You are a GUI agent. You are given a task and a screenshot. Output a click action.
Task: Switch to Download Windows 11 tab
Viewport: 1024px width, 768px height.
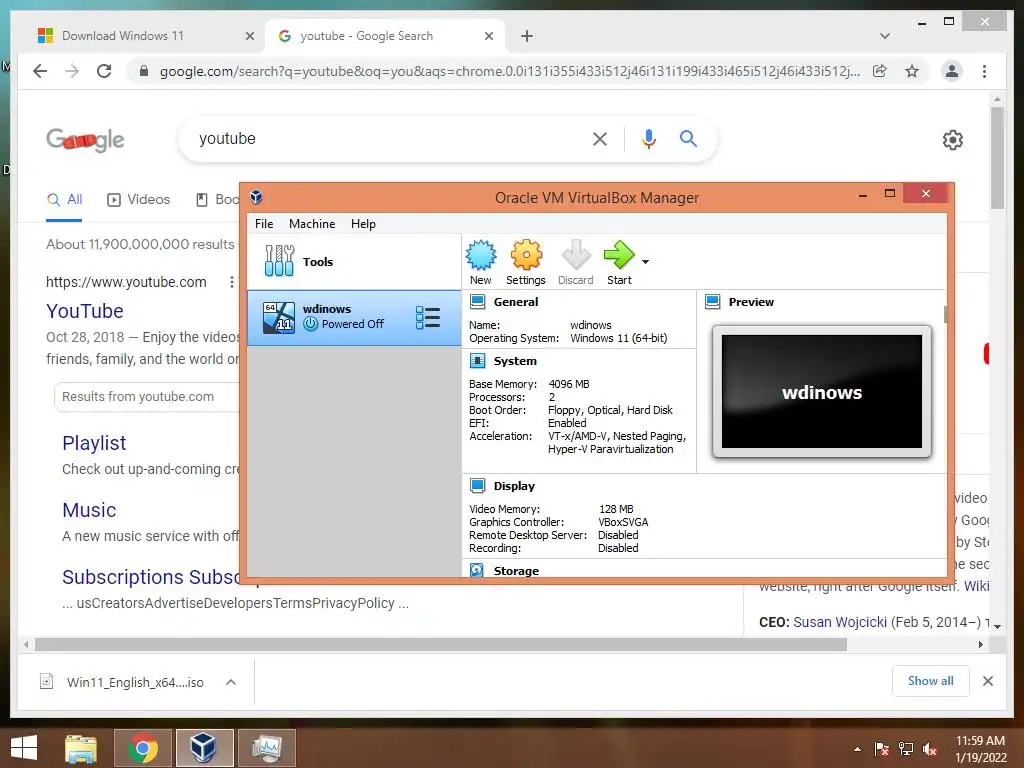point(144,36)
